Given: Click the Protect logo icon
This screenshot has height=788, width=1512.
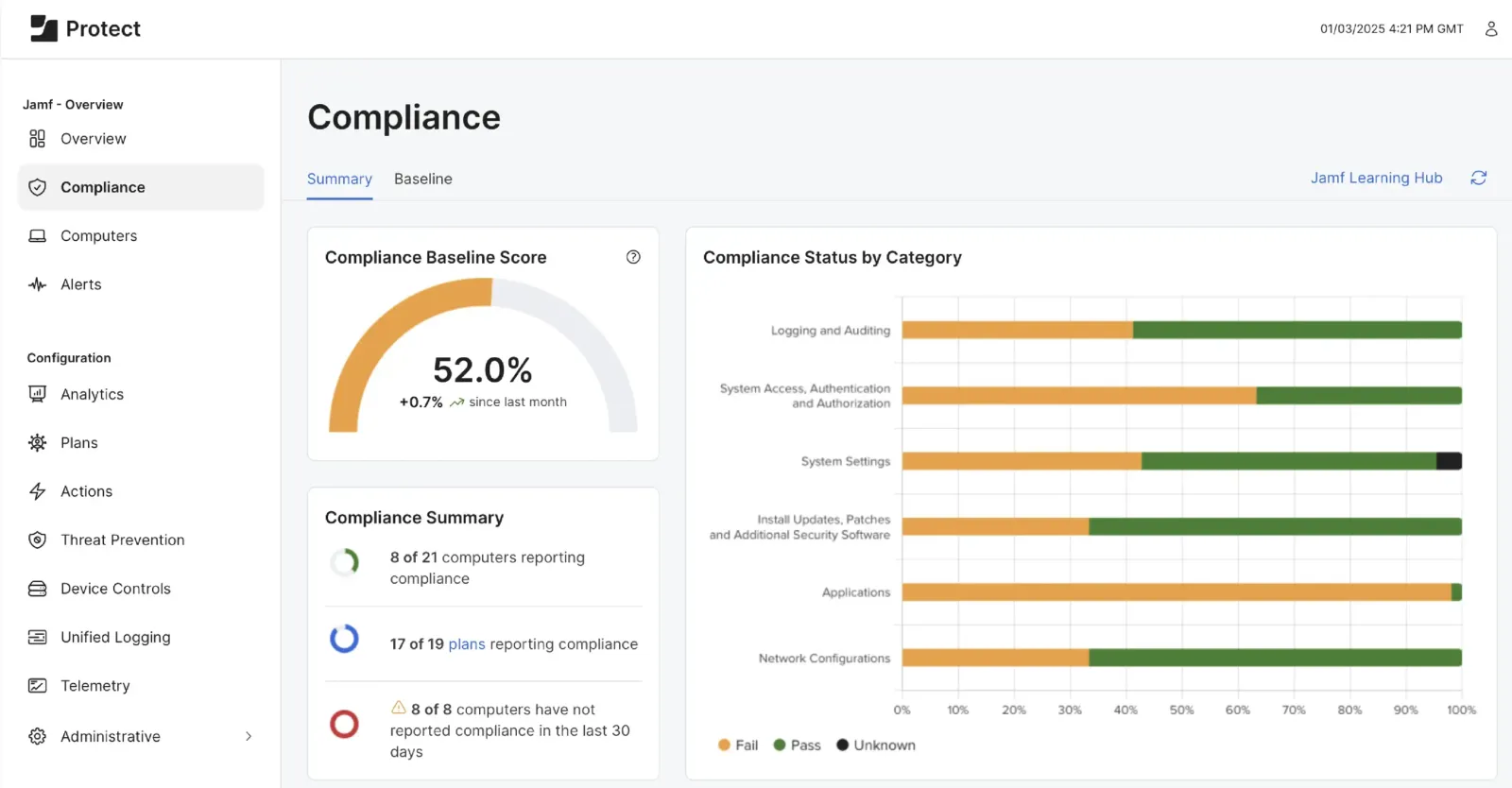Looking at the screenshot, I should [x=43, y=28].
